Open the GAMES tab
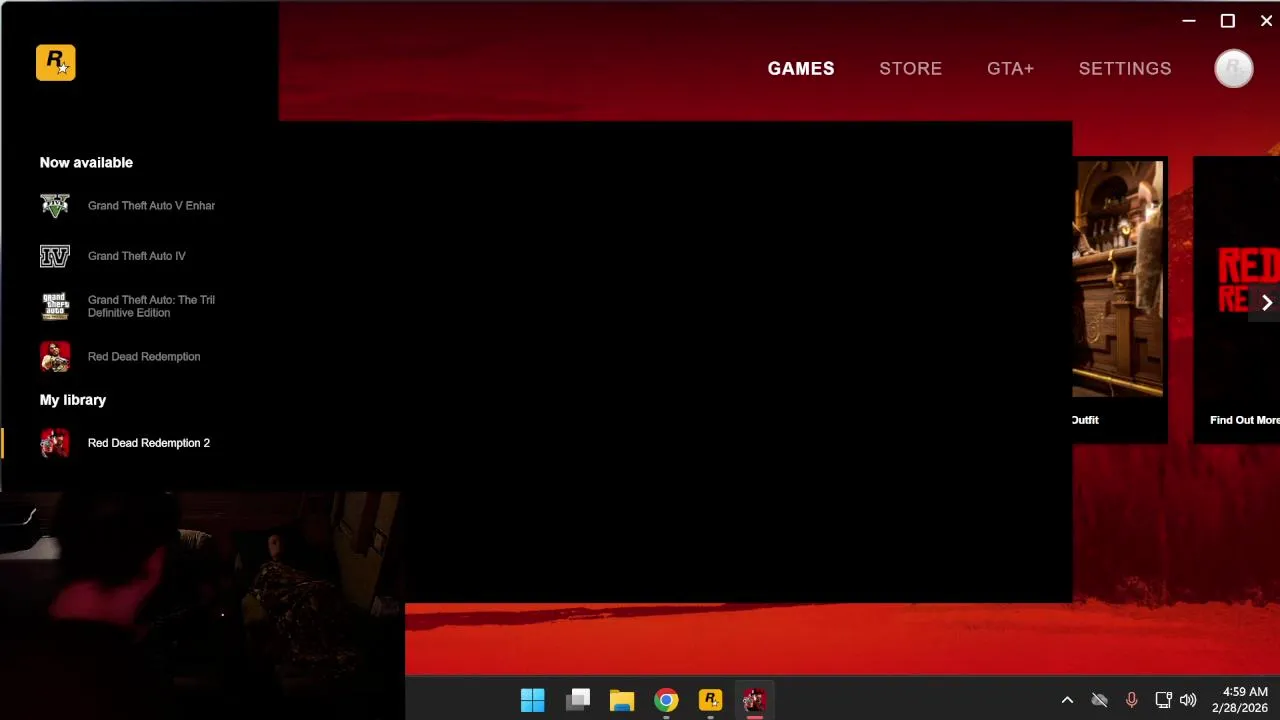The height and width of the screenshot is (720, 1280). [801, 69]
